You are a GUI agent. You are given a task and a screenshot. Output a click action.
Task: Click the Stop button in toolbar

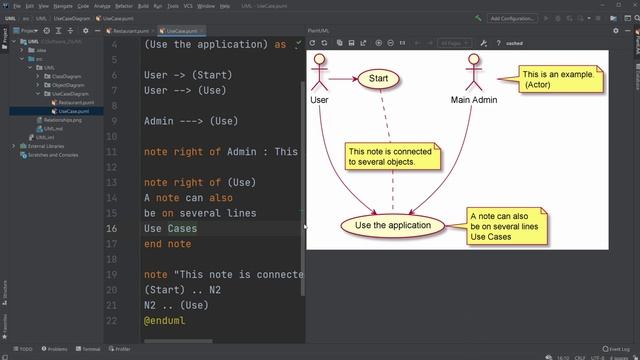click(x=598, y=18)
